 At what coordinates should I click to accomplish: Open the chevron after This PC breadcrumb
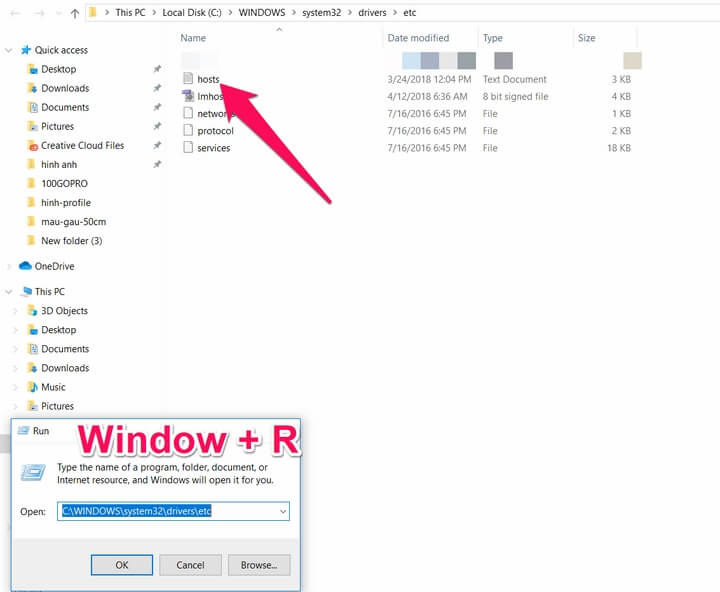154,13
